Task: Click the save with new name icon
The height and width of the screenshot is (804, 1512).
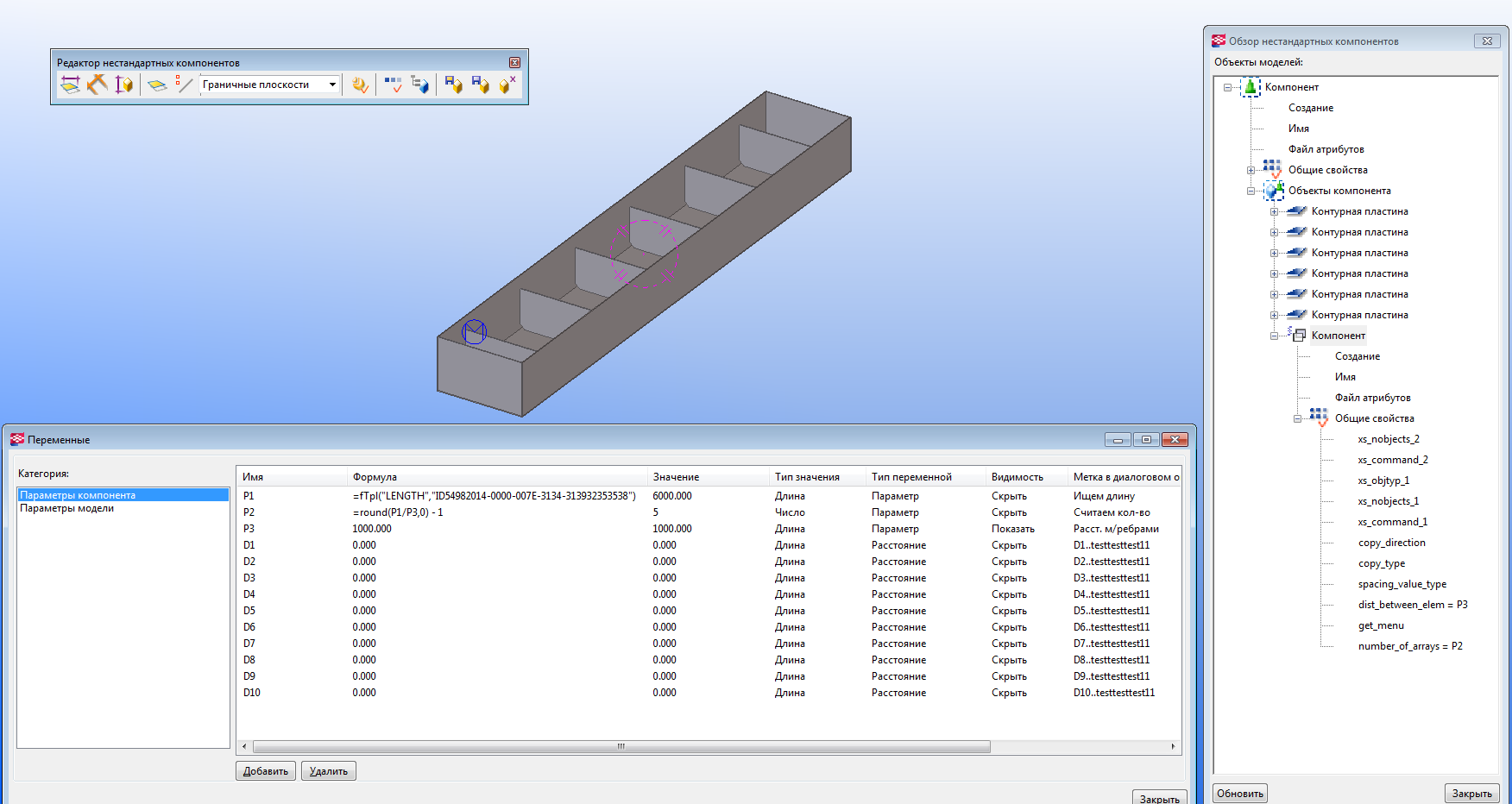Action: (480, 85)
